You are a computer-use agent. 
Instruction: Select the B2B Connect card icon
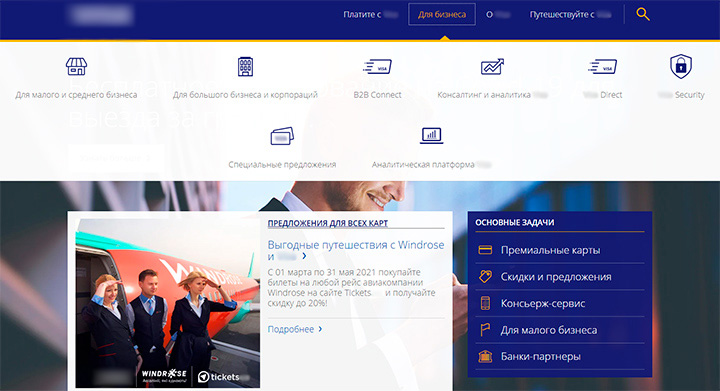point(377,67)
